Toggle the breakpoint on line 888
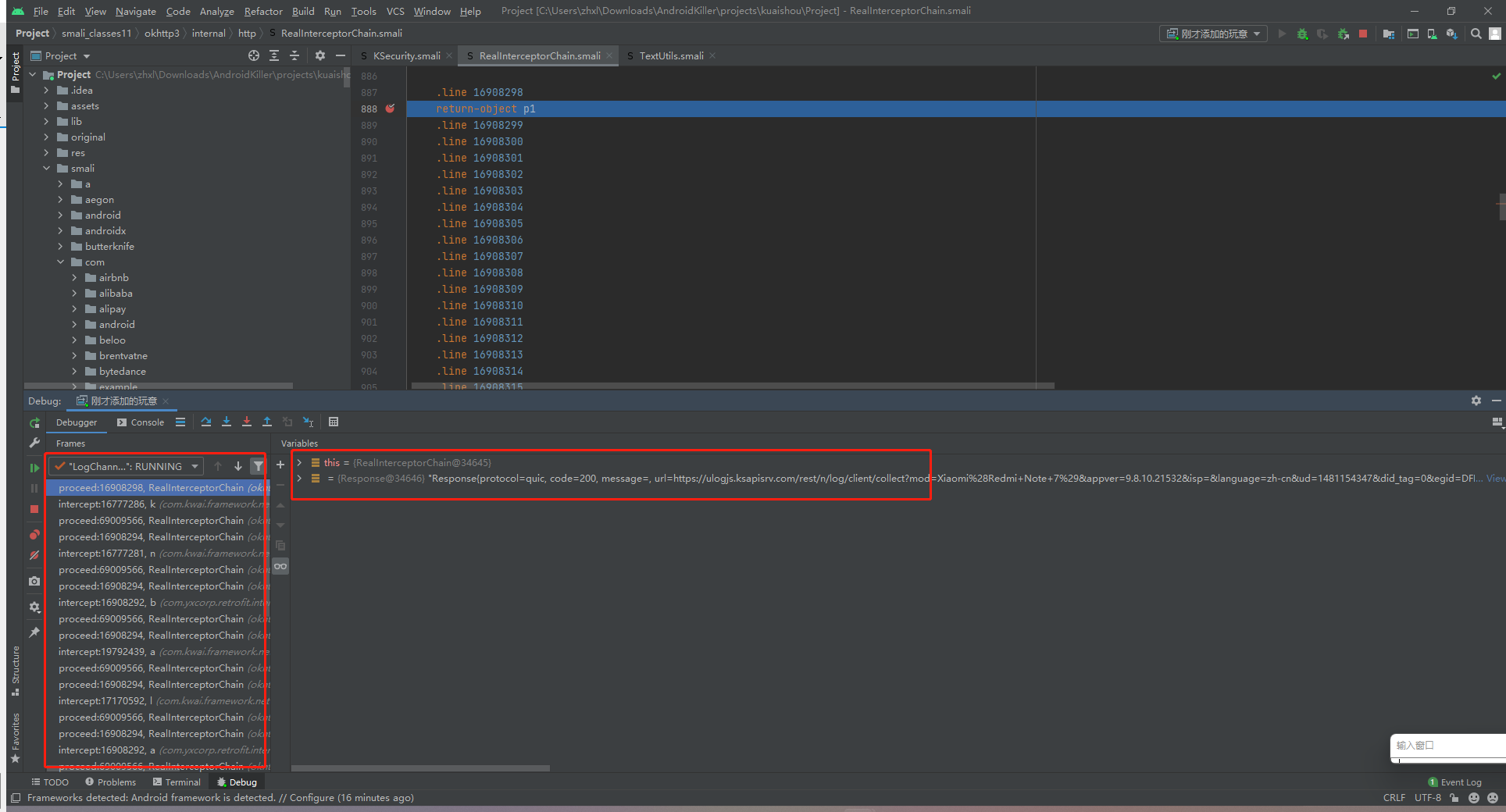Viewport: 1506px width, 812px height. pyautogui.click(x=390, y=109)
